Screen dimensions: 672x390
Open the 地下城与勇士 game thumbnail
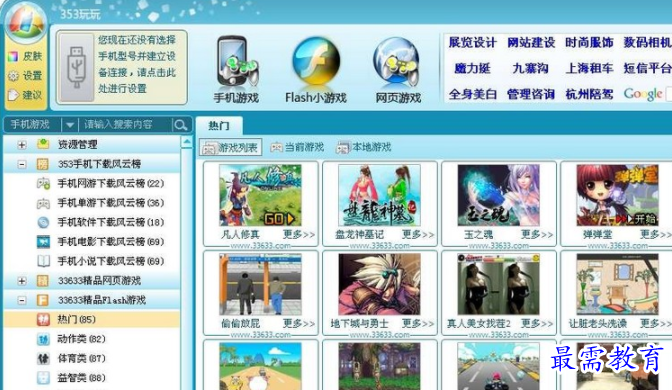pyautogui.click(x=379, y=284)
